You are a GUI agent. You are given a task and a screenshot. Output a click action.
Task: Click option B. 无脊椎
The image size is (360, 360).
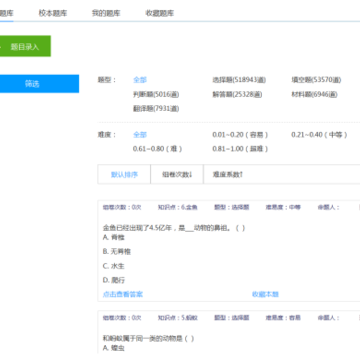point(117,252)
